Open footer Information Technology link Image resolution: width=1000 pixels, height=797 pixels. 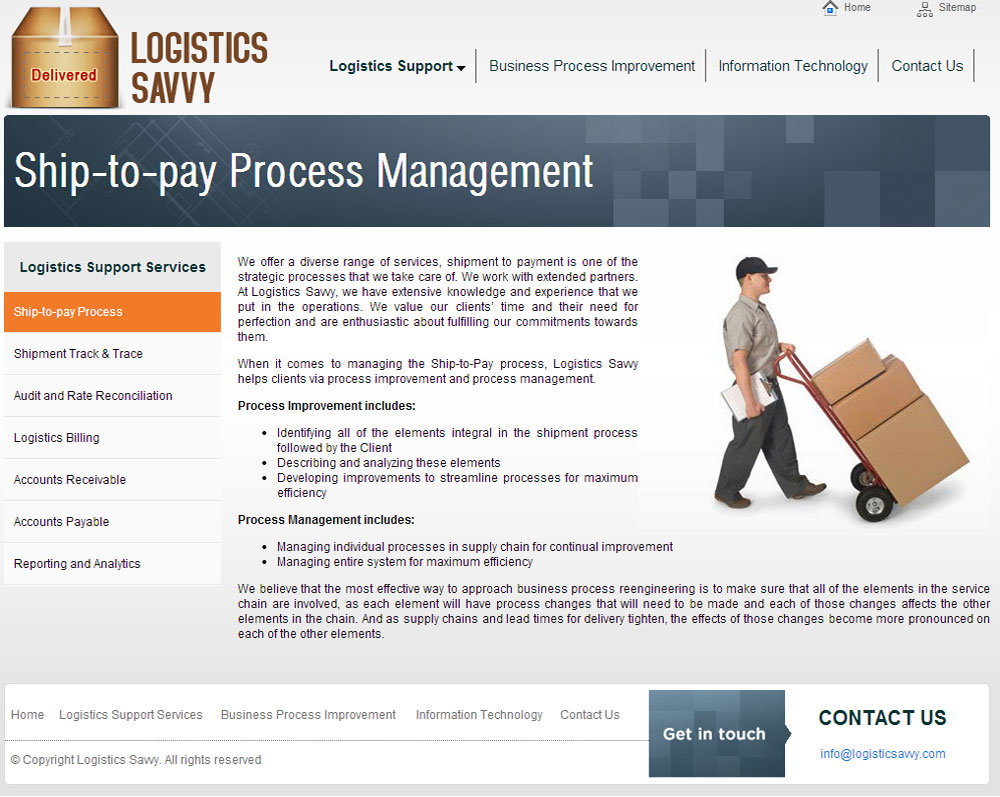tap(479, 715)
